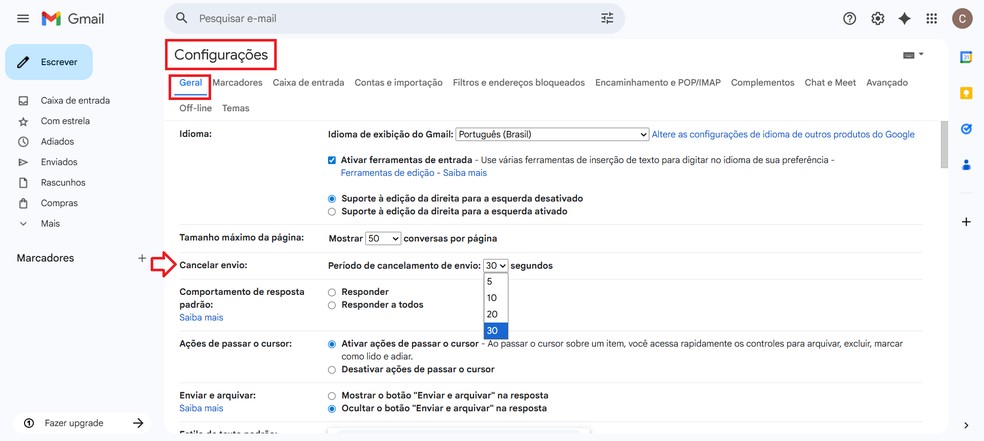Image resolution: width=984 pixels, height=441 pixels.
Task: Focus the Pesquisar e-mail search field
Action: click(x=394, y=18)
